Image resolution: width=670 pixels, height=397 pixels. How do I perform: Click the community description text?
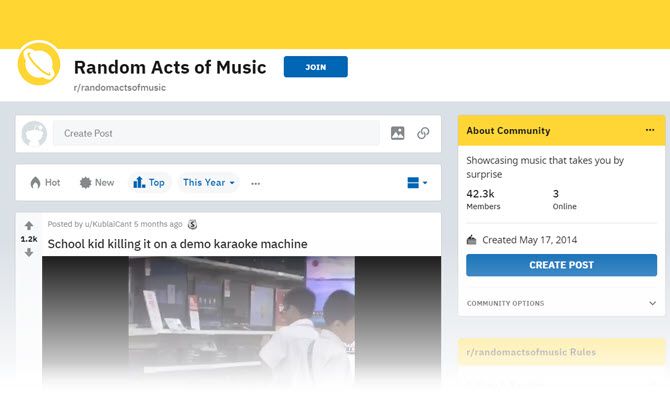545,167
